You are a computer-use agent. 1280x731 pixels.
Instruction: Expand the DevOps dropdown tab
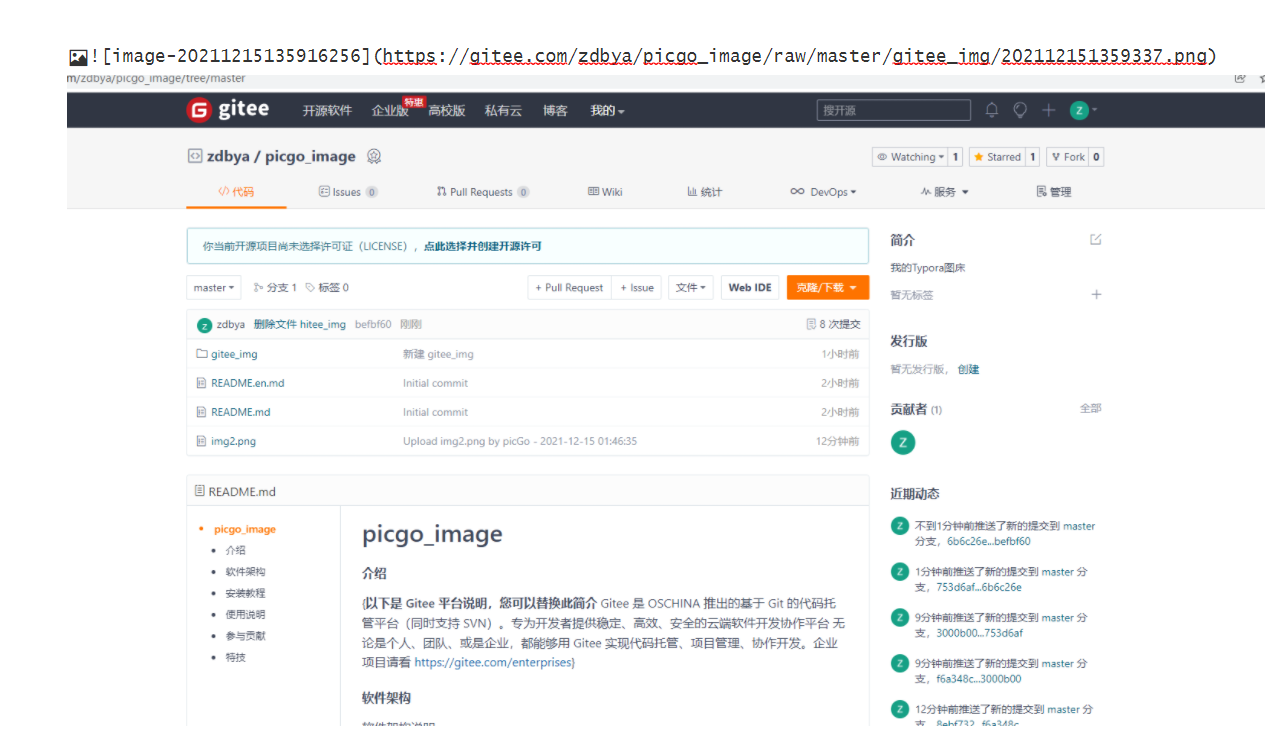click(x=823, y=192)
